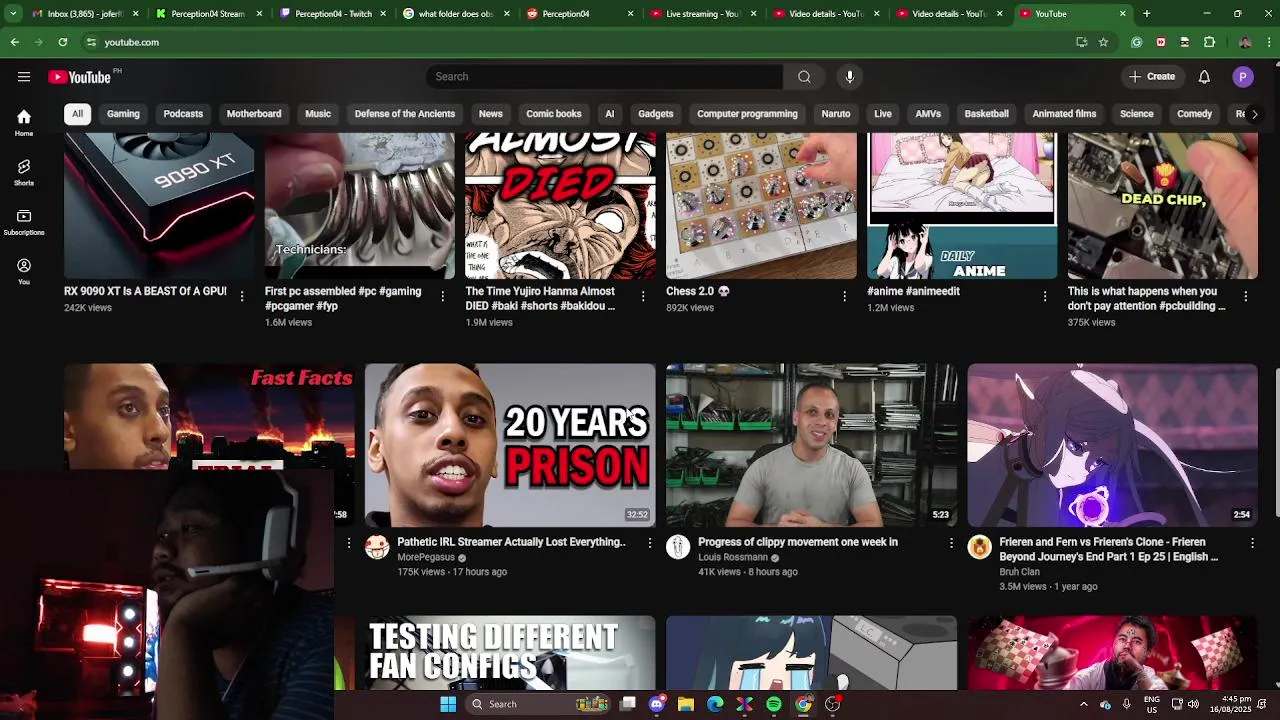The height and width of the screenshot is (720, 1280).
Task: Open Chrome extensions puzzle icon
Action: [1209, 42]
